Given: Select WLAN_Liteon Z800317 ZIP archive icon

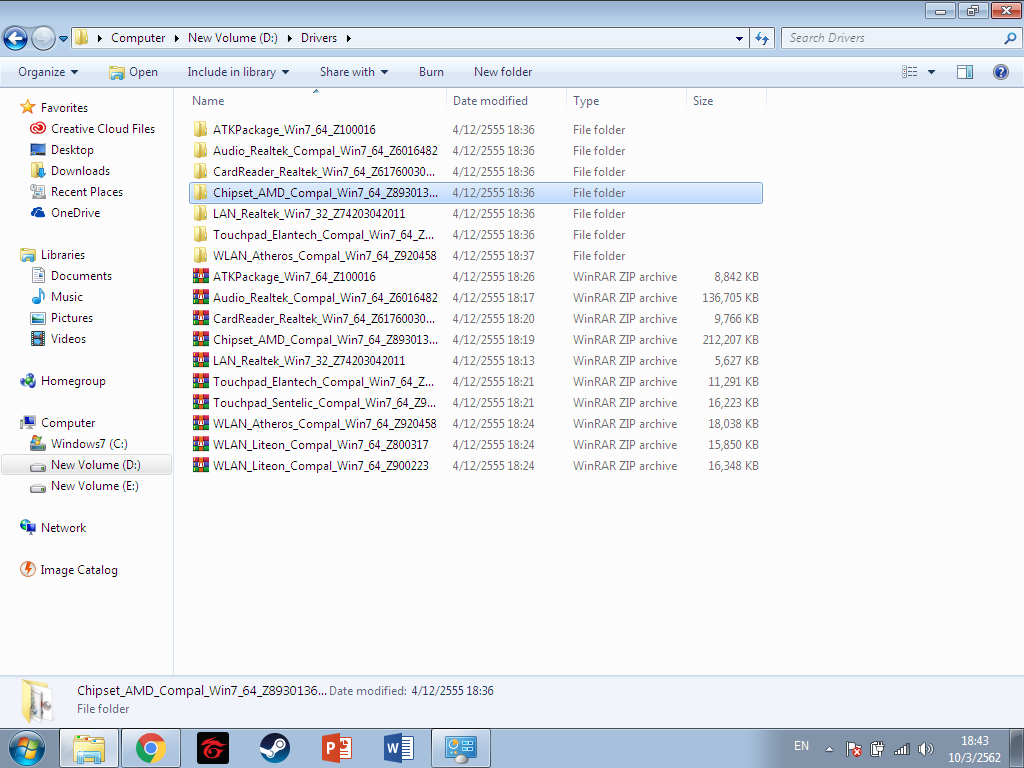Looking at the screenshot, I should [200, 444].
